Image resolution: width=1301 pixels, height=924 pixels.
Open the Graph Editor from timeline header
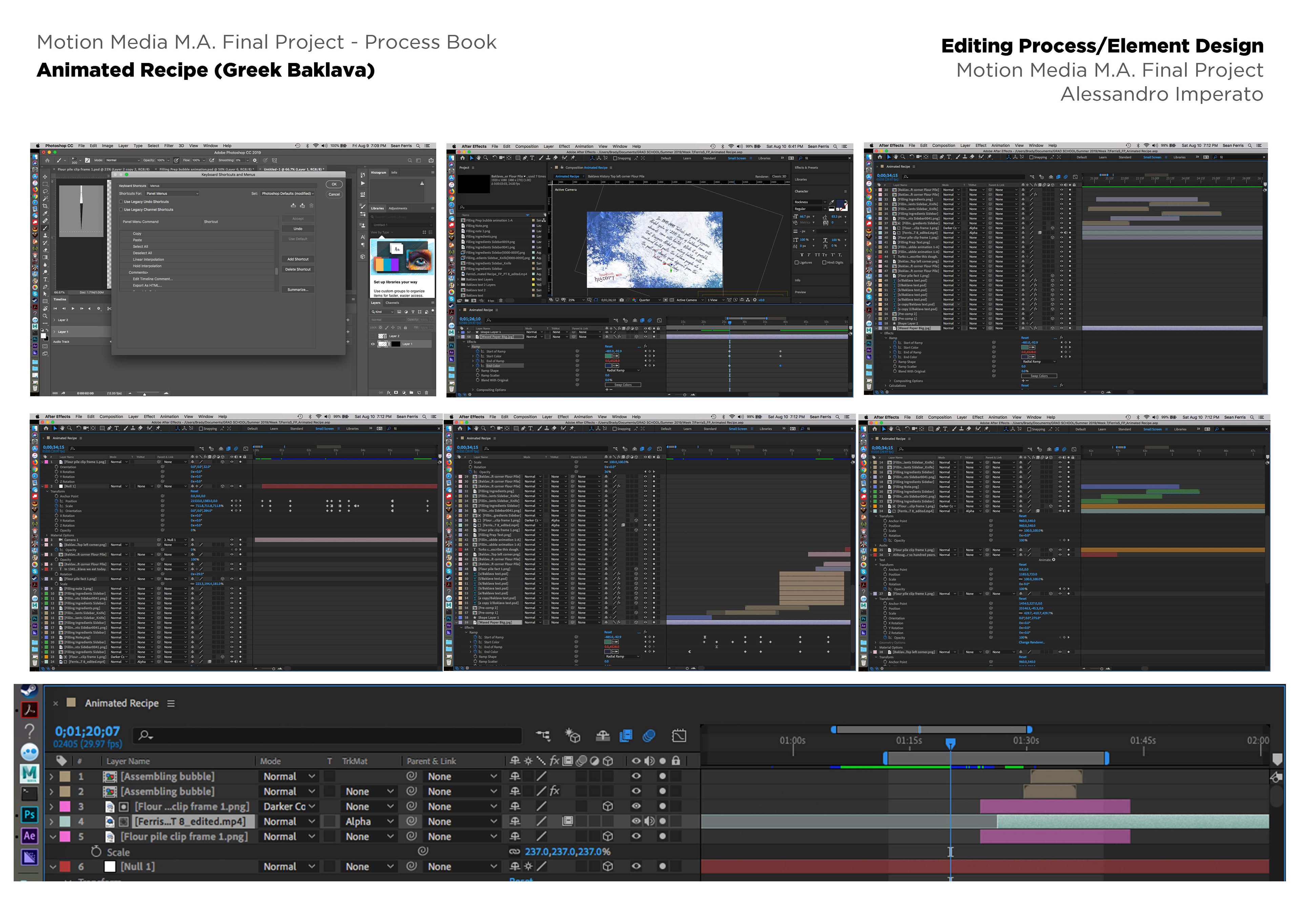679,736
